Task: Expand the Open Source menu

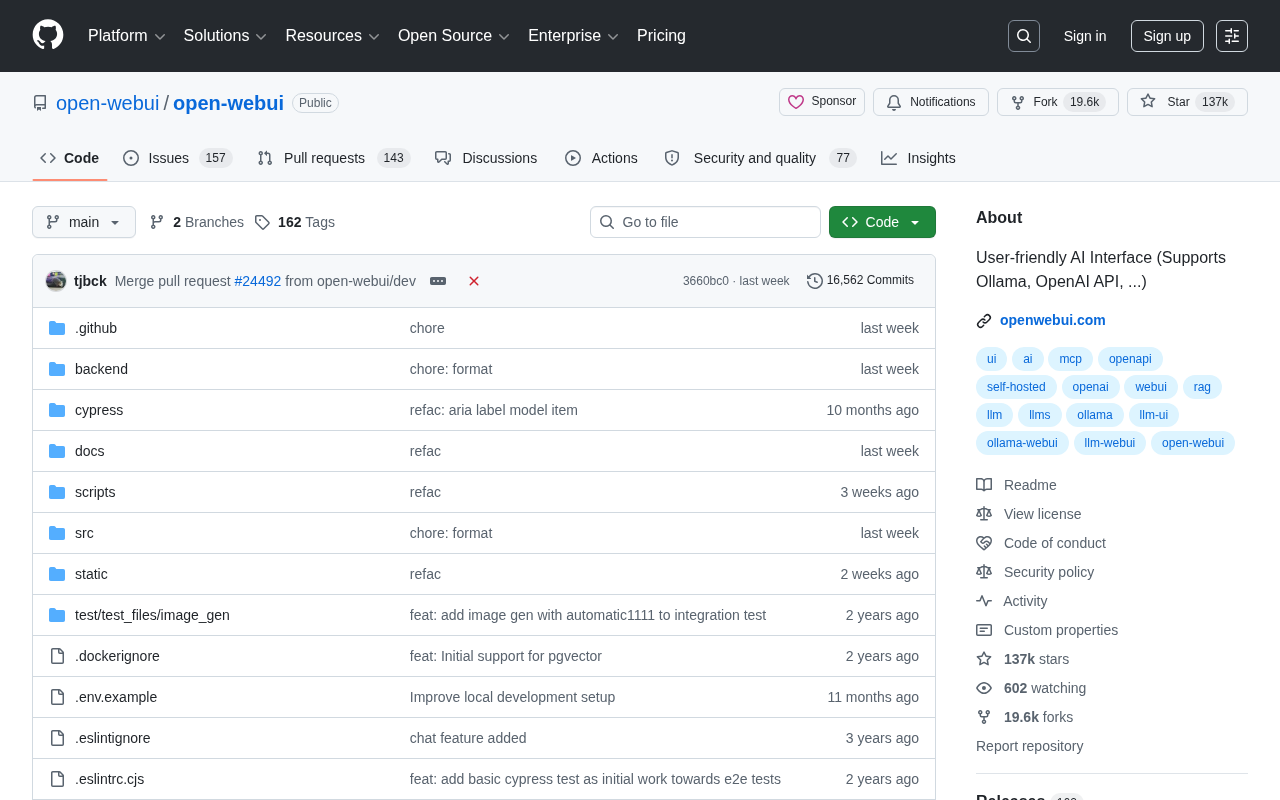Action: tap(454, 36)
